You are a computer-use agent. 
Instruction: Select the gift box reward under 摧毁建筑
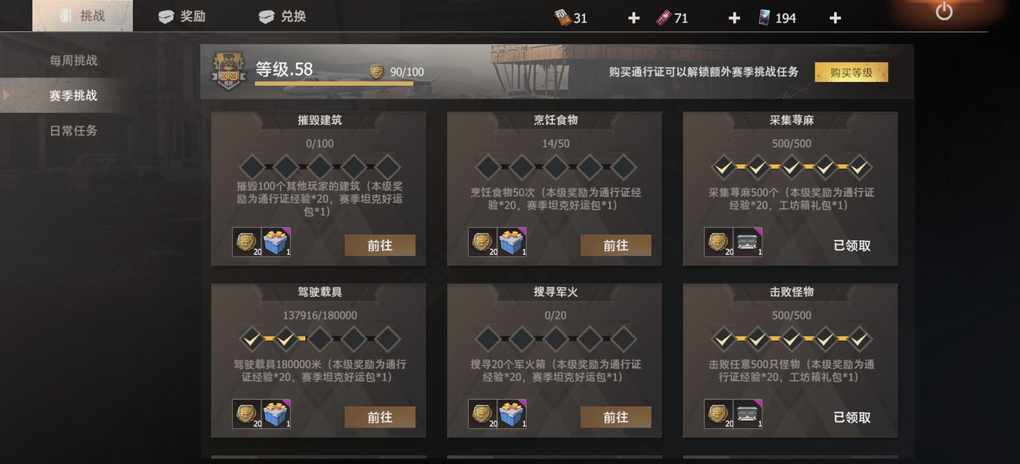coord(276,241)
